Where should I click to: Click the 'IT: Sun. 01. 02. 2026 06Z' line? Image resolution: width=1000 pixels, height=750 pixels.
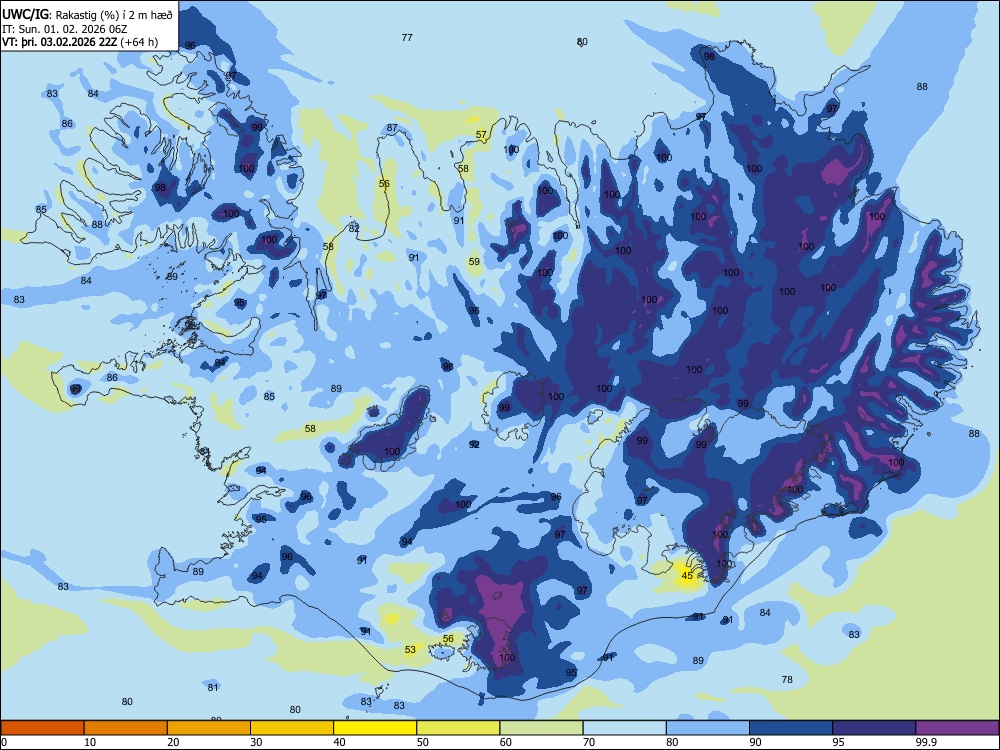[x=64, y=29]
